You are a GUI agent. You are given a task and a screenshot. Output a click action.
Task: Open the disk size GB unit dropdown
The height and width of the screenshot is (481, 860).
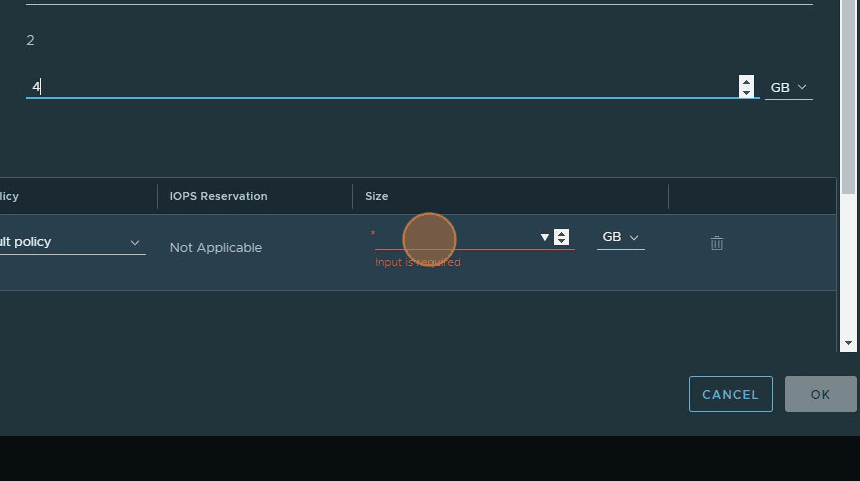tap(620, 237)
